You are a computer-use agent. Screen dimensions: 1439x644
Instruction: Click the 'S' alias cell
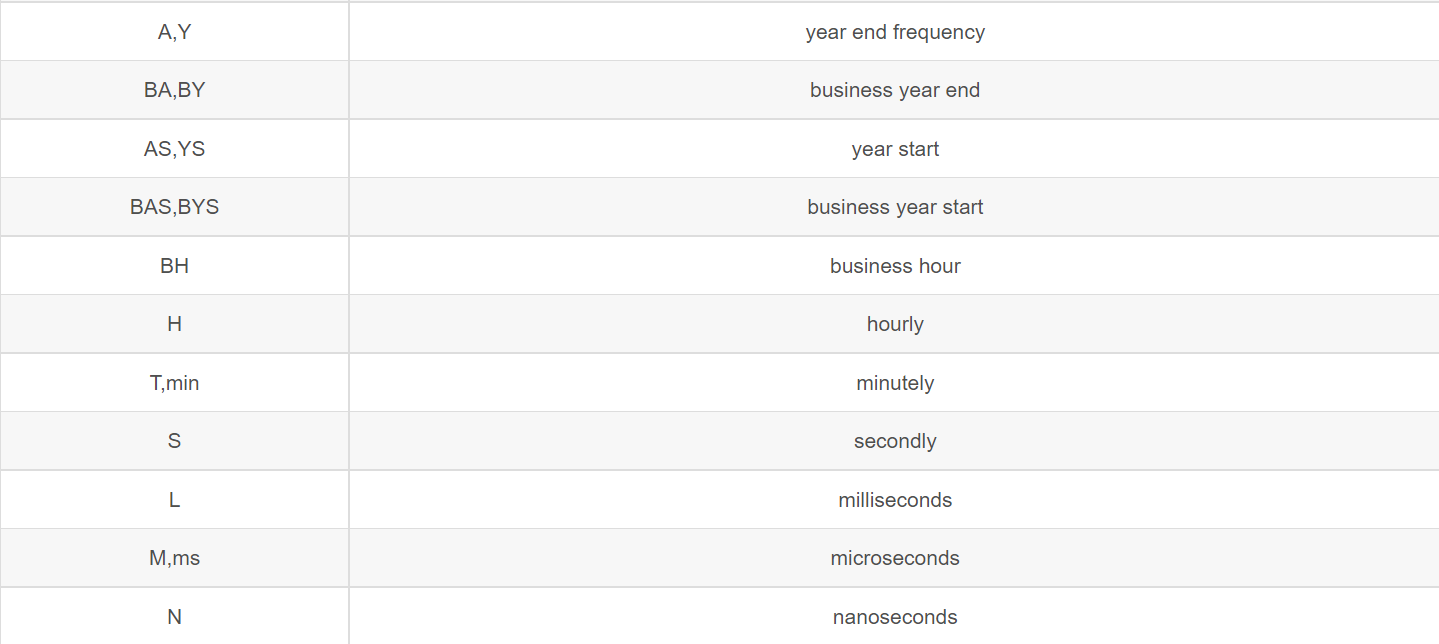[x=174, y=441]
